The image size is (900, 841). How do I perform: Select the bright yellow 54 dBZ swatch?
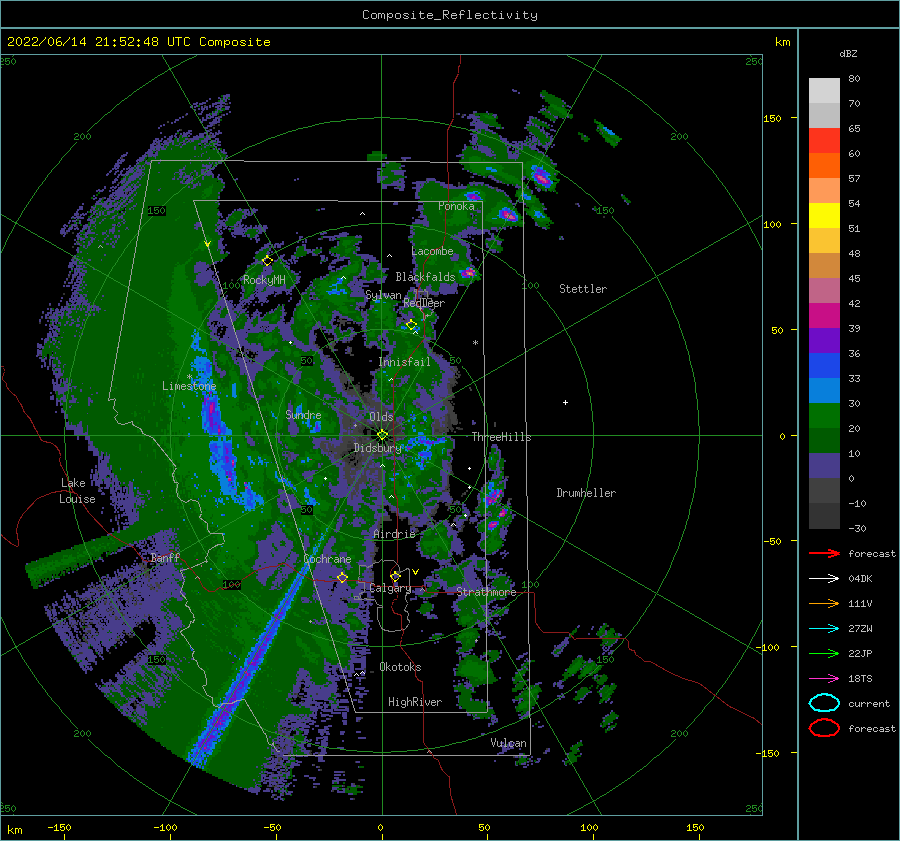click(x=824, y=215)
